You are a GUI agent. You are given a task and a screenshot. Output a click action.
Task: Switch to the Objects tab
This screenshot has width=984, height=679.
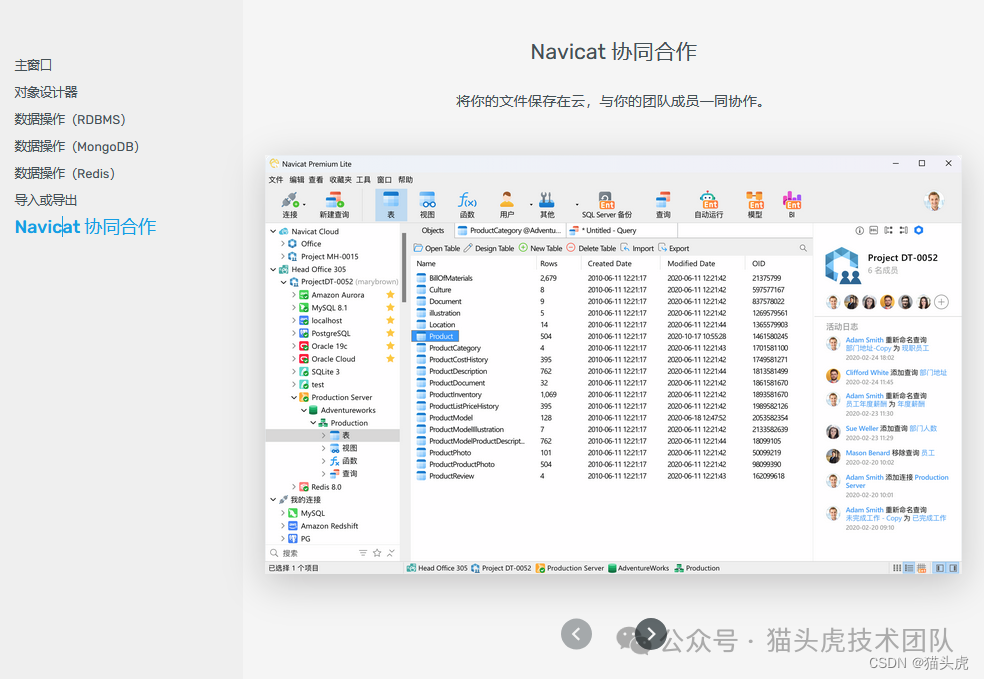[432, 230]
